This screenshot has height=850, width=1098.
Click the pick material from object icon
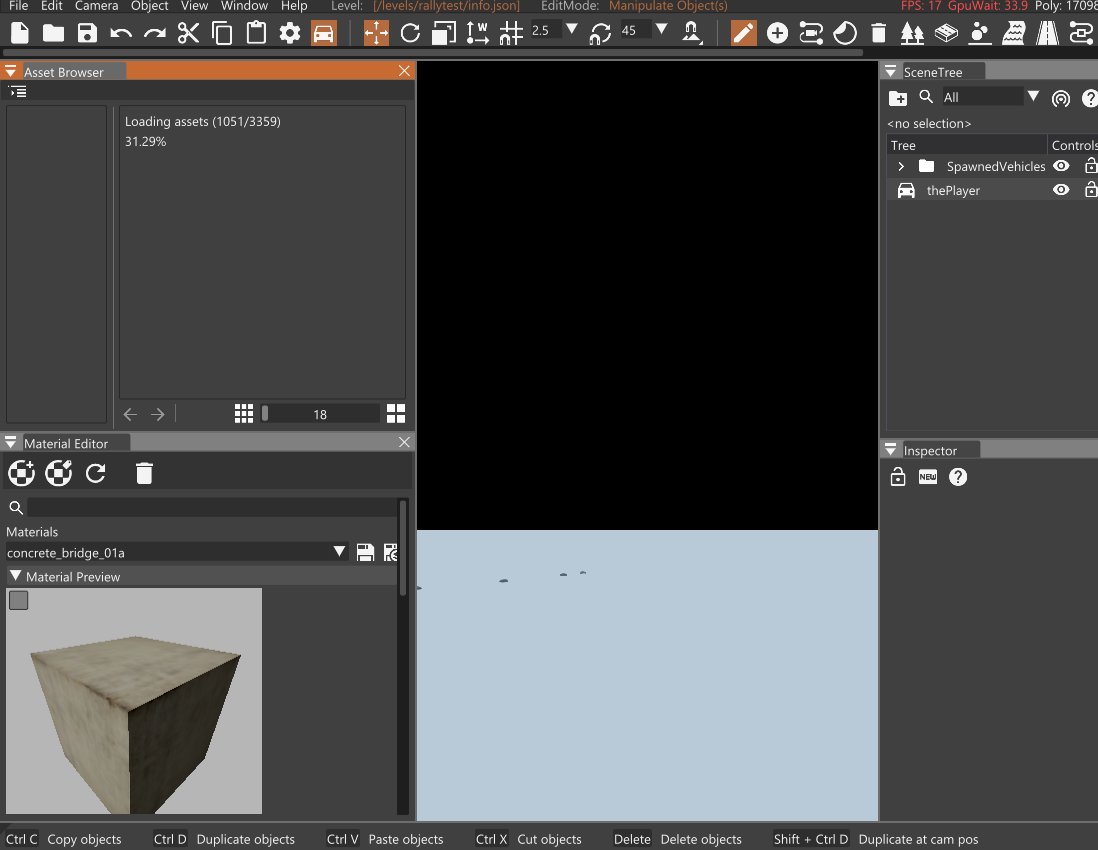(59, 473)
